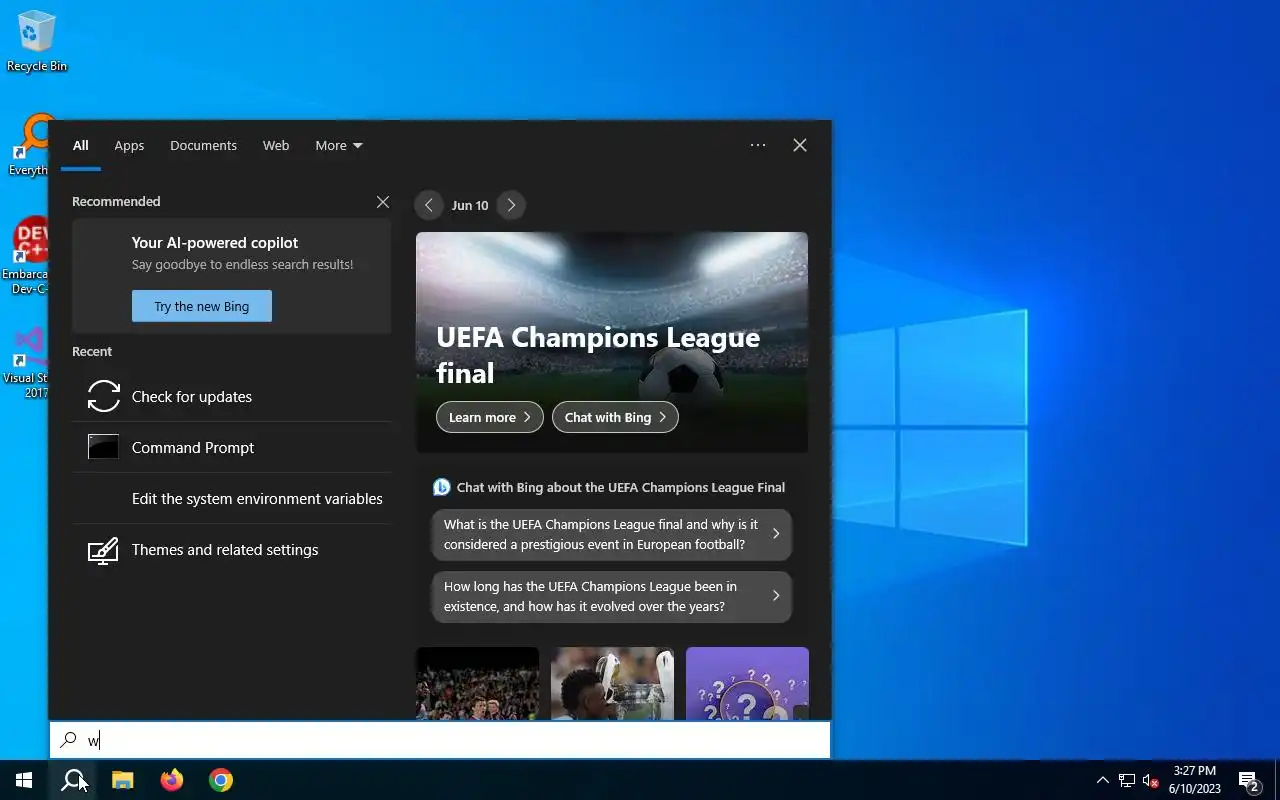This screenshot has width=1280, height=800.
Task: Switch to the Documents search tab
Action: click(203, 145)
